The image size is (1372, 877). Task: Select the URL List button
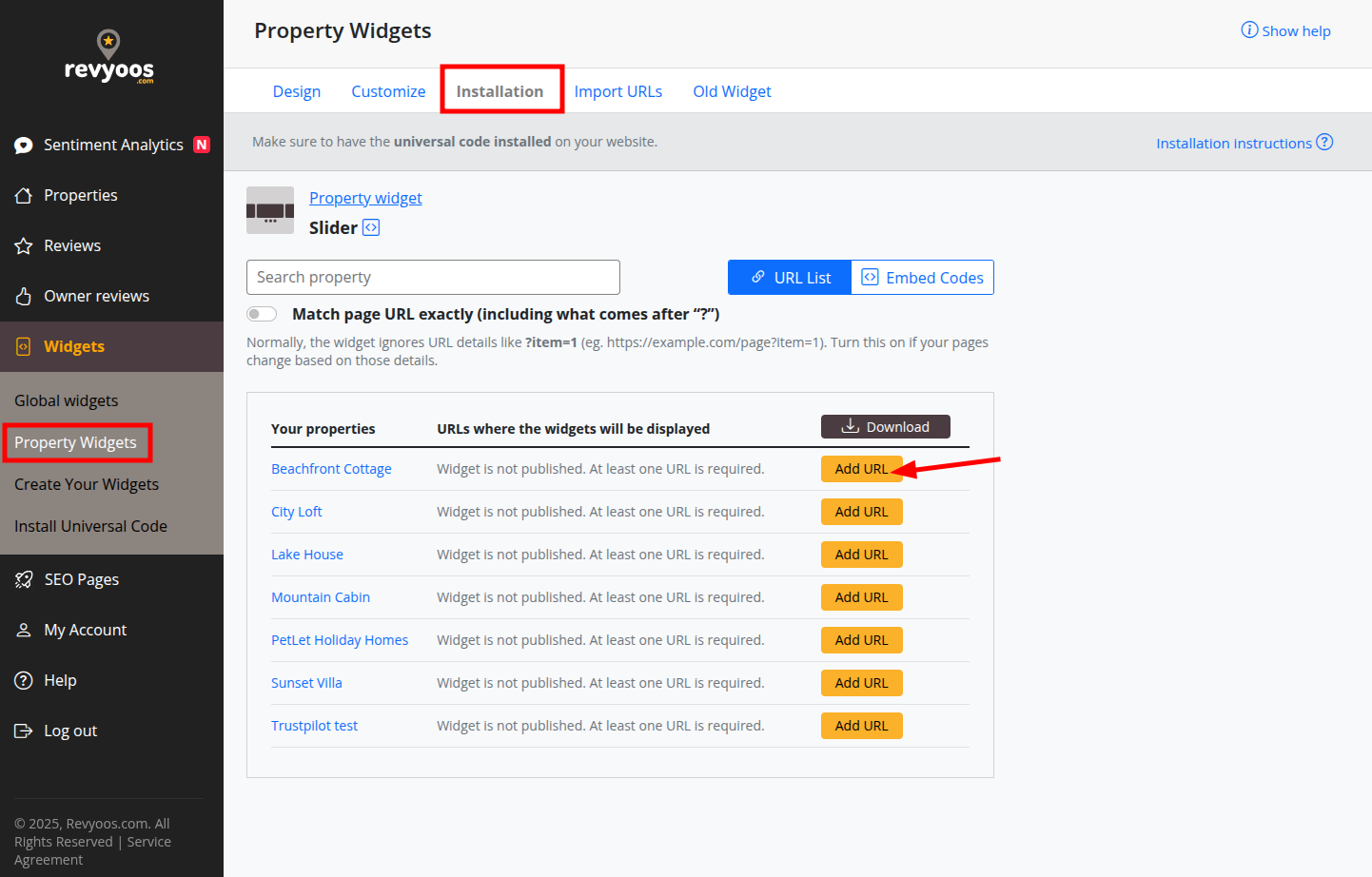(790, 278)
